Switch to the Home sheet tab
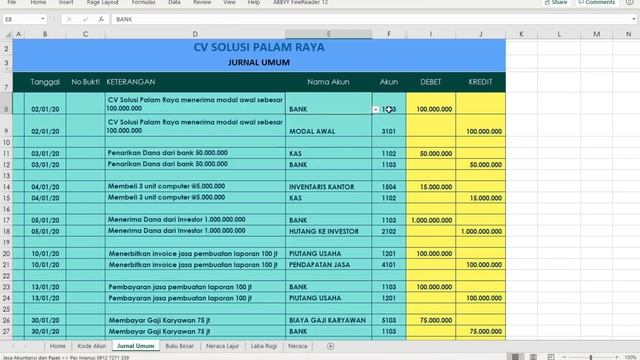This screenshot has height=360, width=640. [x=58, y=346]
